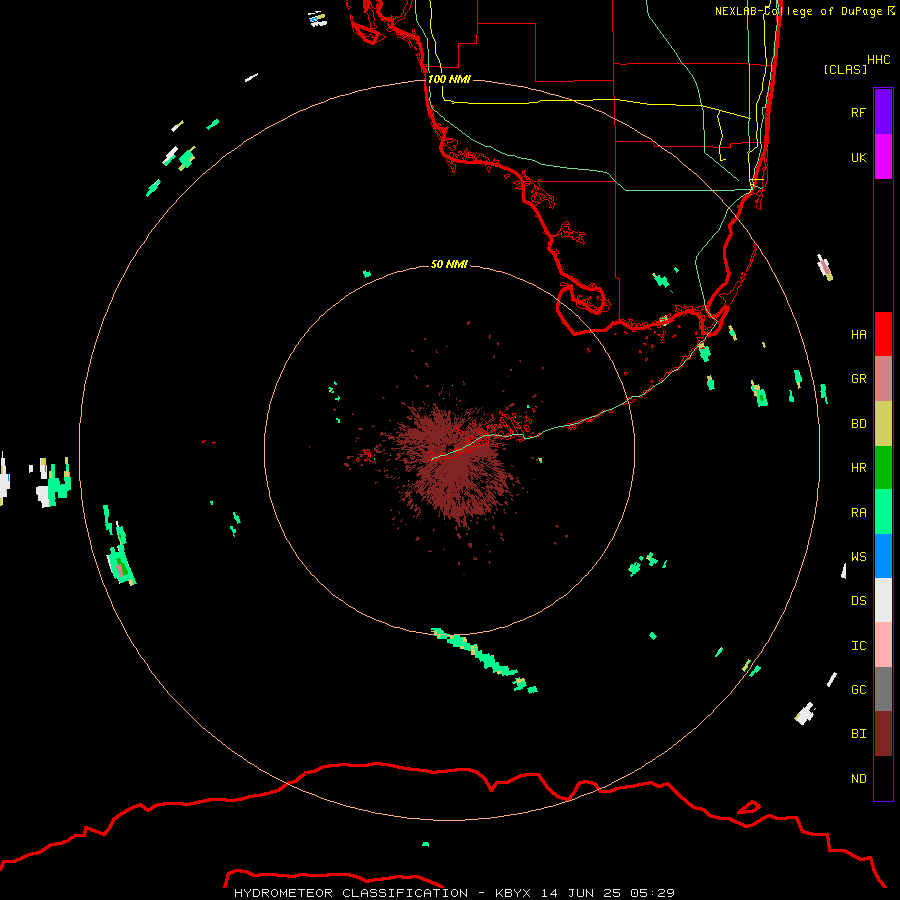Click the WS blue legend swatch

pos(883,556)
